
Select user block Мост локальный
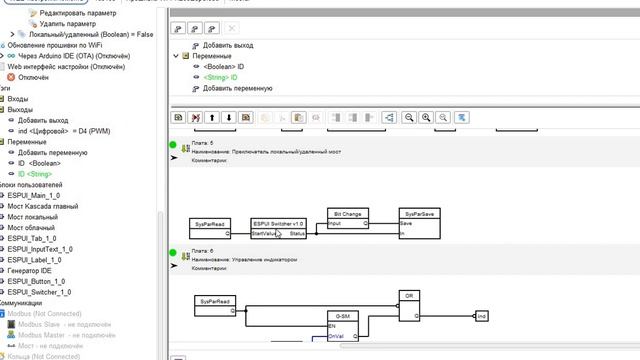(33, 217)
